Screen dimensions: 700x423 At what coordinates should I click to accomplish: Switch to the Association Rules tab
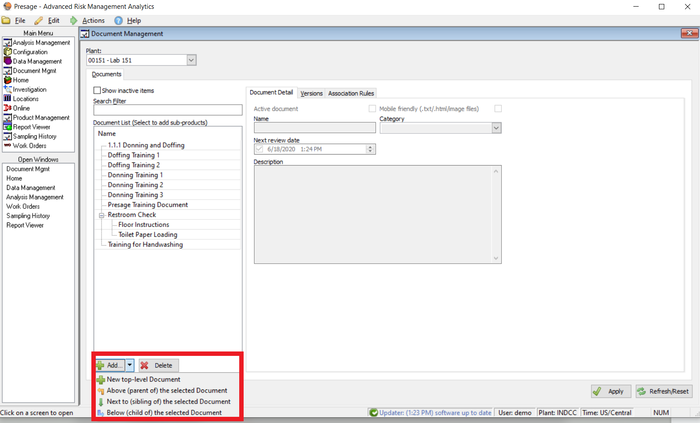coord(350,93)
